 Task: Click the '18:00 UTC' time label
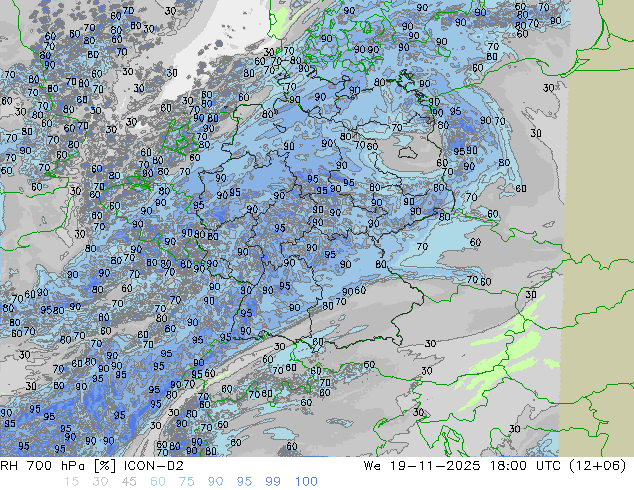click(x=525, y=466)
